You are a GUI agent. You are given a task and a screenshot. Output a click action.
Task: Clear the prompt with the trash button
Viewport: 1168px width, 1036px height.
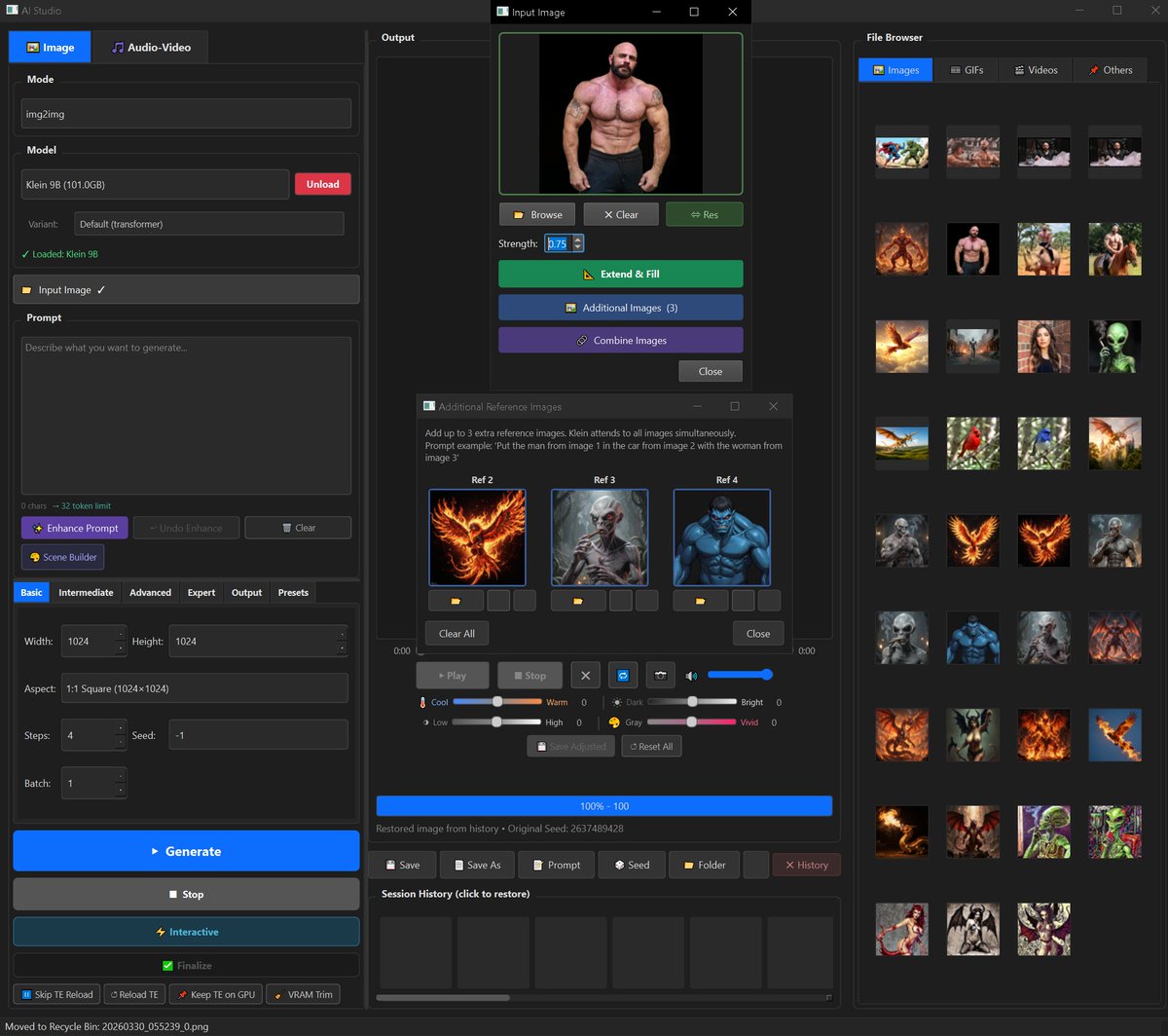pyautogui.click(x=298, y=528)
